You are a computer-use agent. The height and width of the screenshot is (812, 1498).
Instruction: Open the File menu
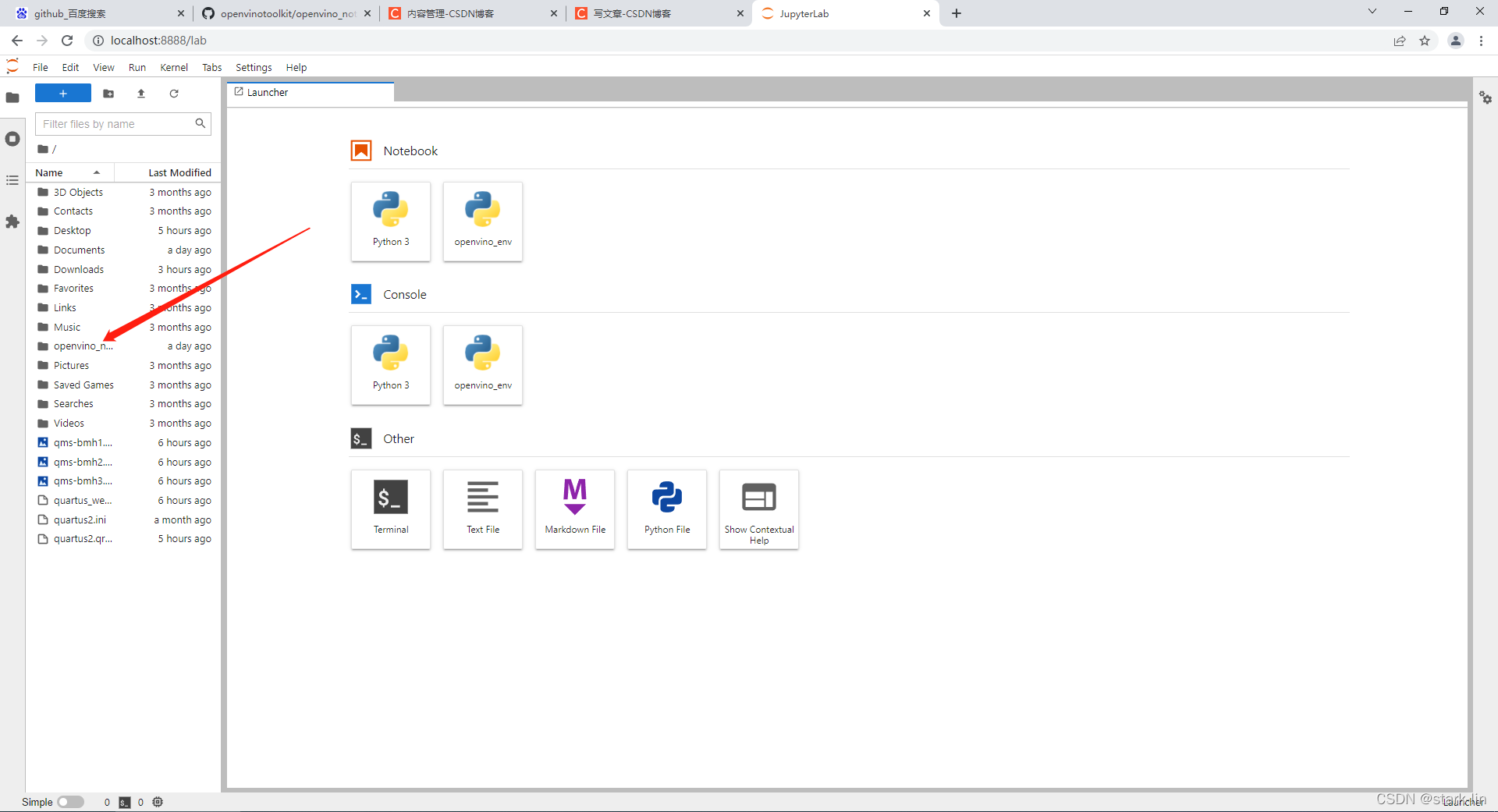coord(41,67)
